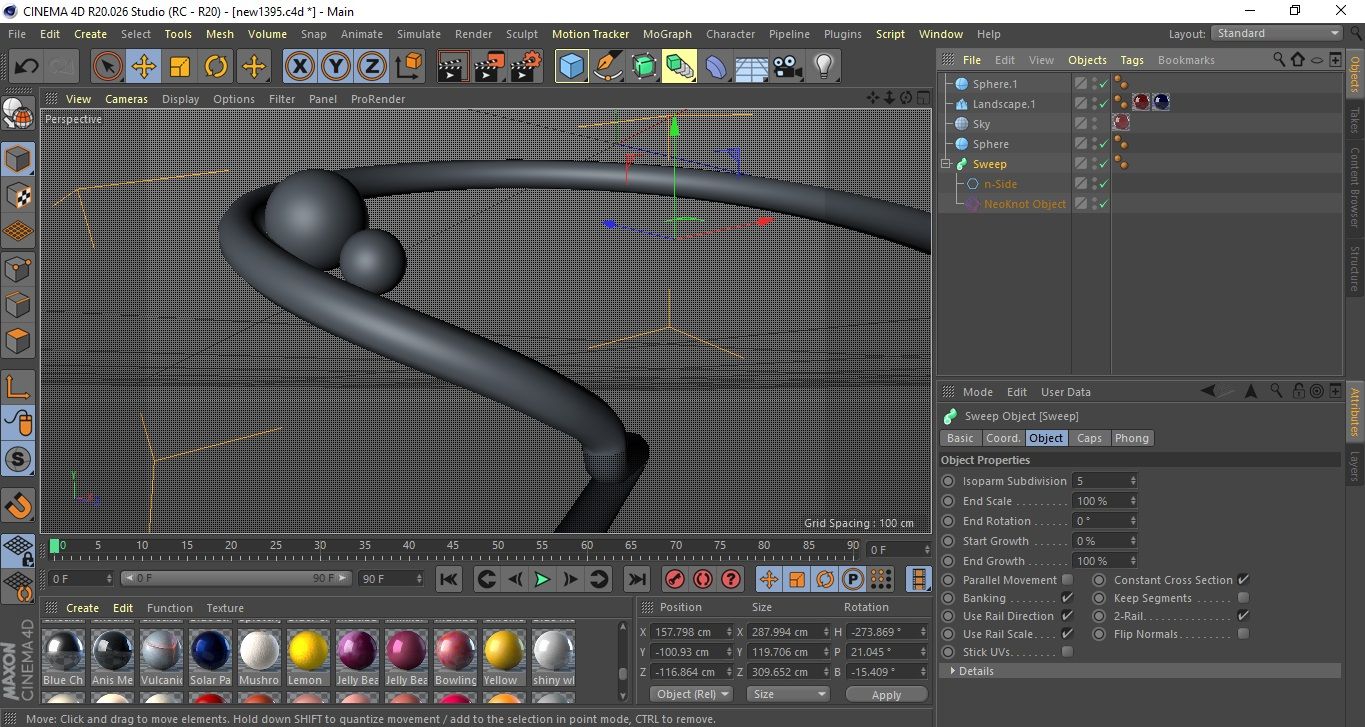1365x727 pixels.
Task: Click frame 45 on the timeline
Action: tap(452, 546)
